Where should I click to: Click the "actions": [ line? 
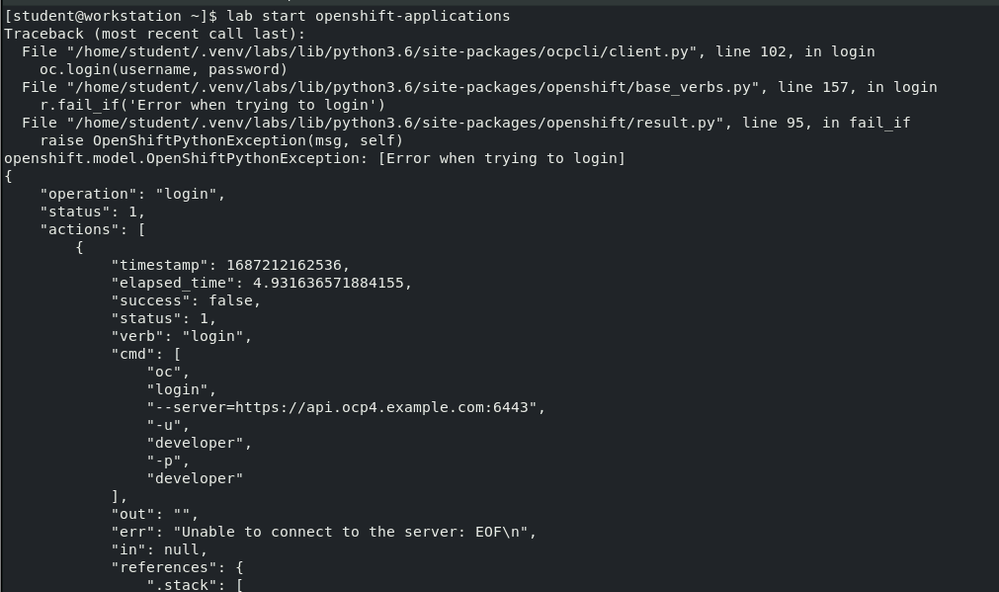pyautogui.click(x=92, y=229)
